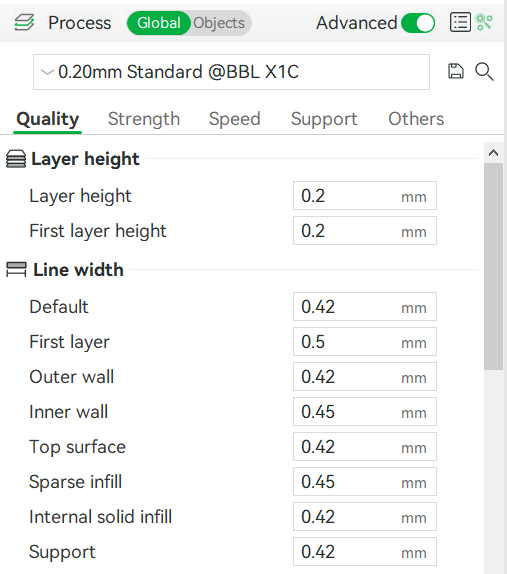Switch to the Speed tab
The width and height of the screenshot is (507, 574).
tap(234, 119)
